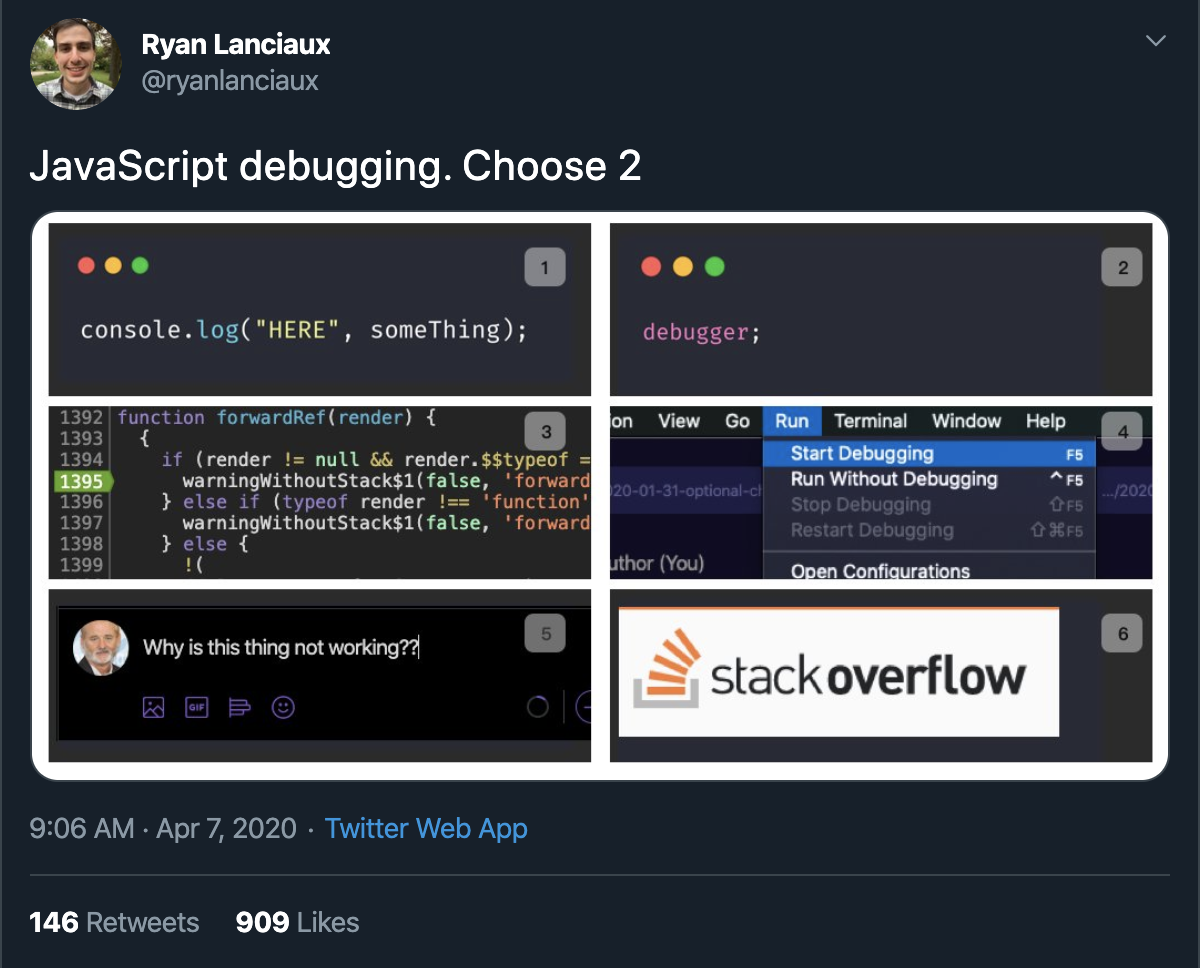Click the emoji smiley icon in compose box
Viewport: 1200px width, 968px height.
click(x=283, y=708)
